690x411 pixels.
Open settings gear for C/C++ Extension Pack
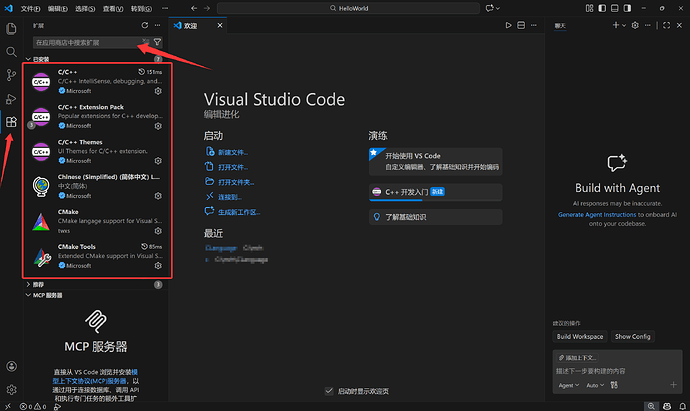pyautogui.click(x=158, y=126)
